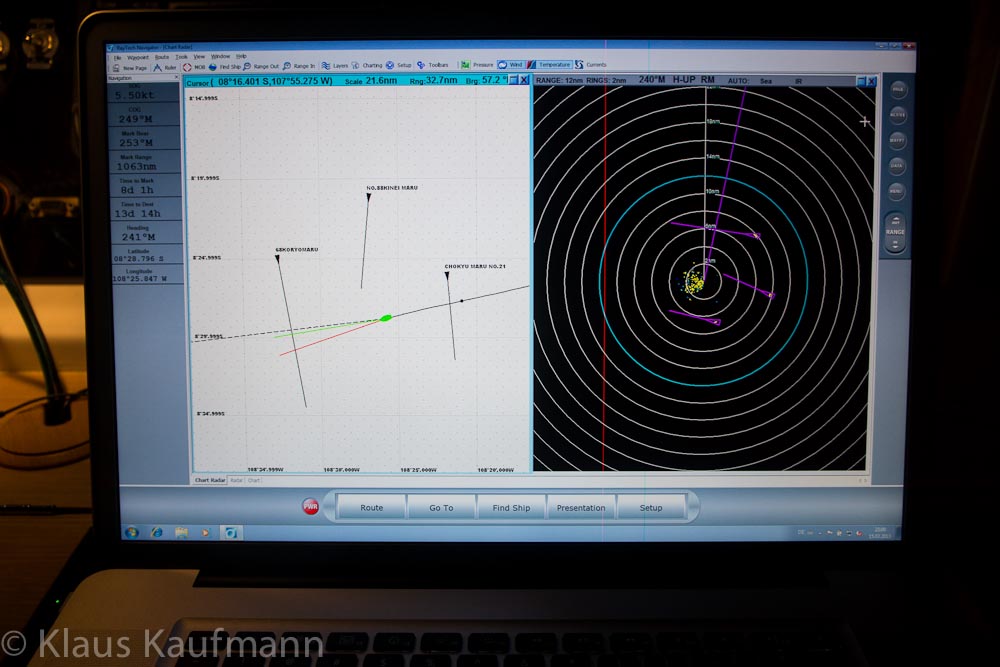The height and width of the screenshot is (667, 1000).
Task: Toggle the Pressure weather overlay
Action: tap(477, 64)
